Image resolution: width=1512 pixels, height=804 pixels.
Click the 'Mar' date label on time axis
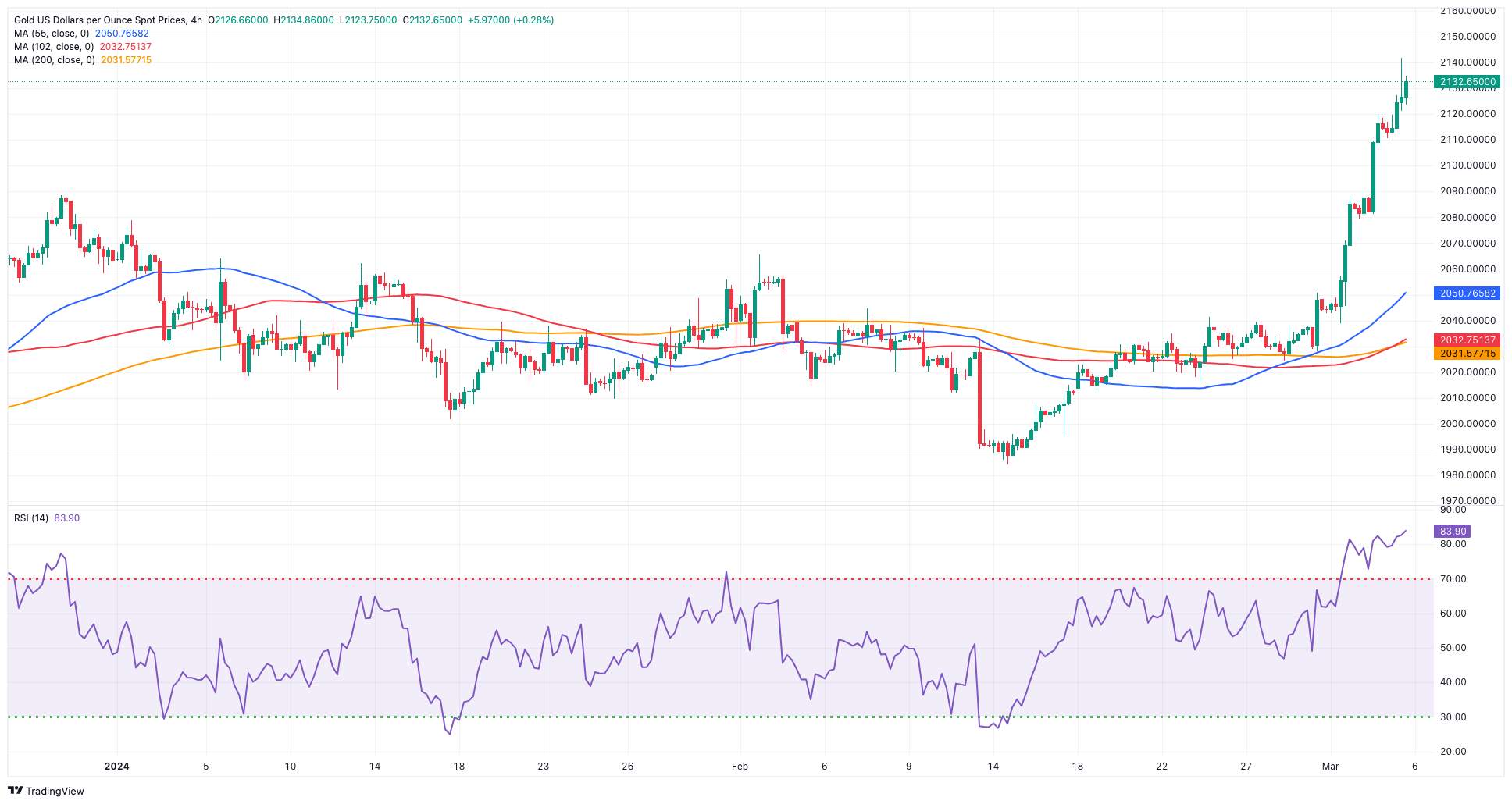tap(1330, 767)
